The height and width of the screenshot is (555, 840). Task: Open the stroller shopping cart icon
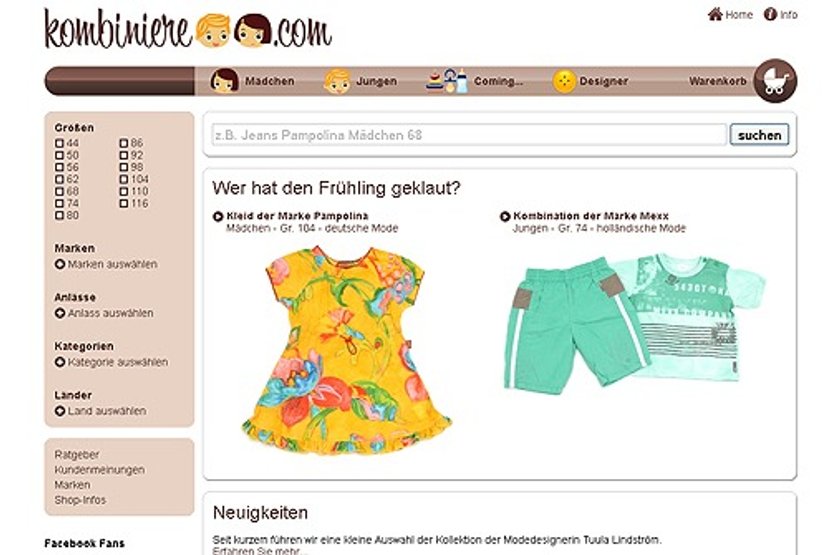pos(775,81)
